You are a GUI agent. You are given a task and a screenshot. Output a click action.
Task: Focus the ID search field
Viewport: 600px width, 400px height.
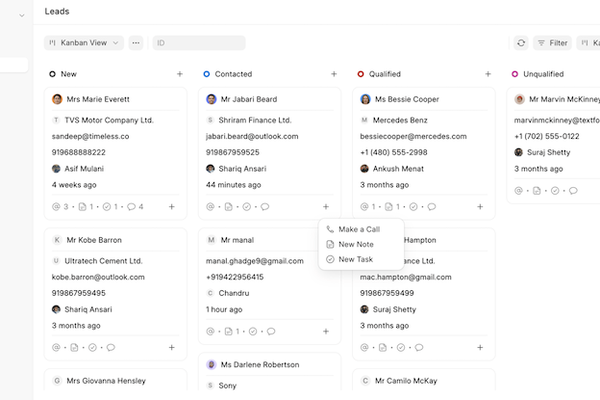(x=199, y=43)
